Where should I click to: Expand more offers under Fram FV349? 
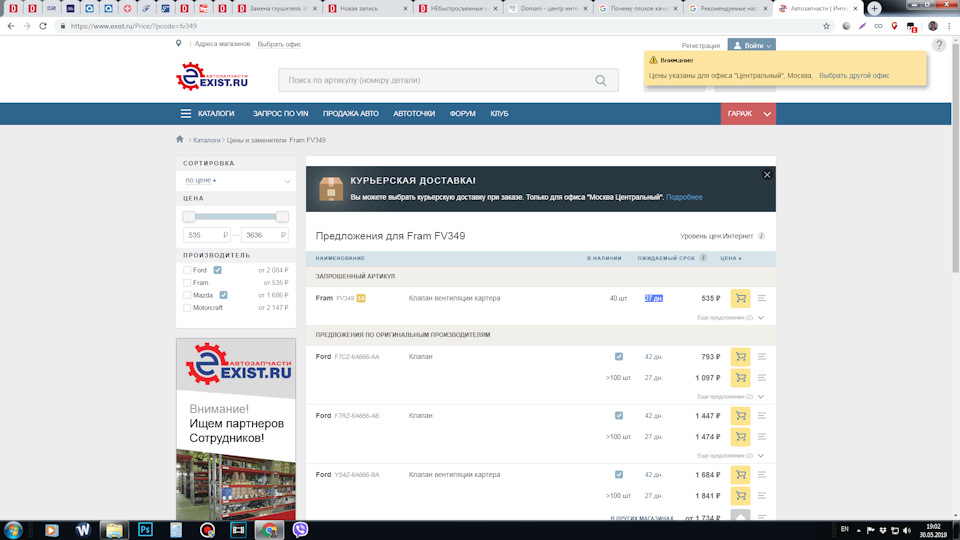tap(730, 318)
